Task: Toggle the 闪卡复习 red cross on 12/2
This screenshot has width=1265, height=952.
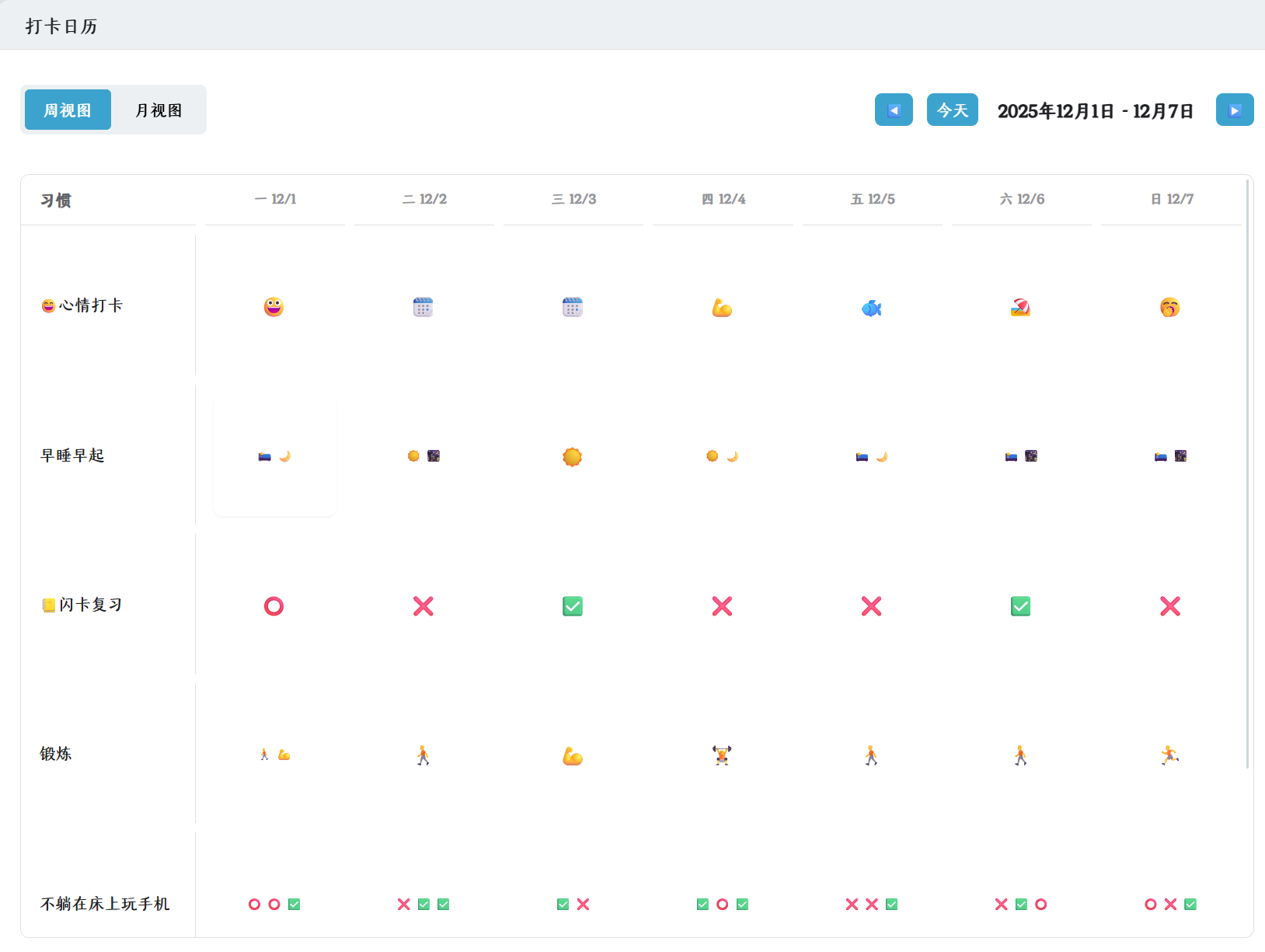Action: (x=423, y=606)
